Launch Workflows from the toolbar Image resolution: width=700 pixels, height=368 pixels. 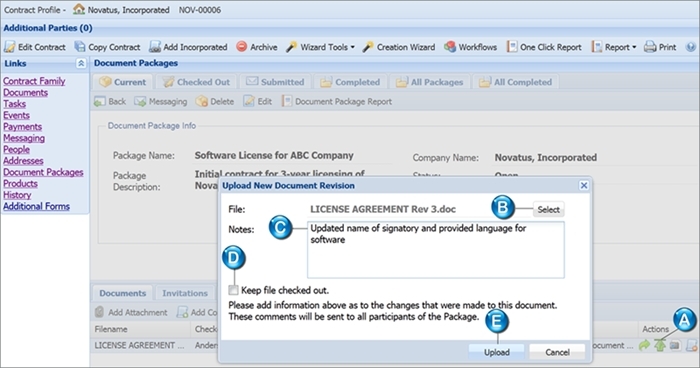pyautogui.click(x=471, y=47)
